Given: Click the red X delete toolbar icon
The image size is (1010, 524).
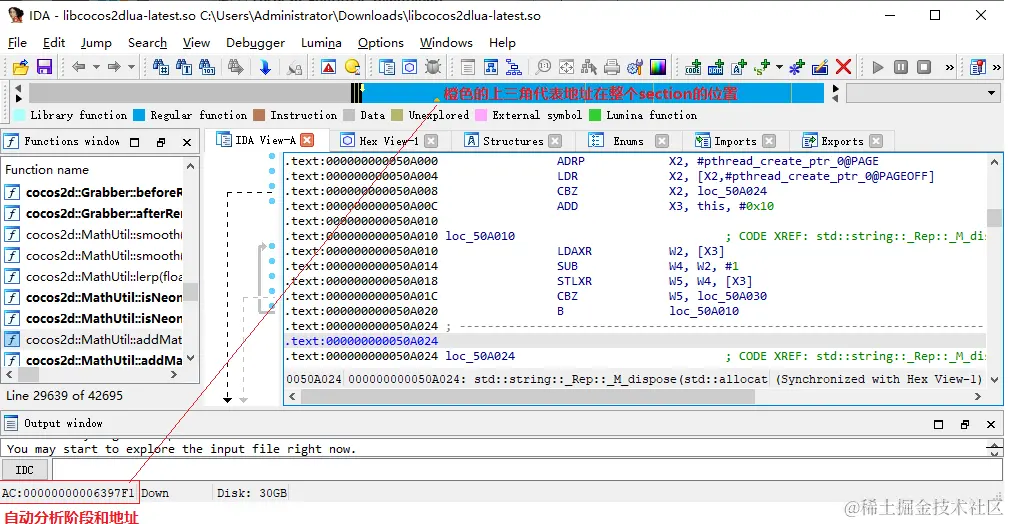Looking at the screenshot, I should click(843, 67).
